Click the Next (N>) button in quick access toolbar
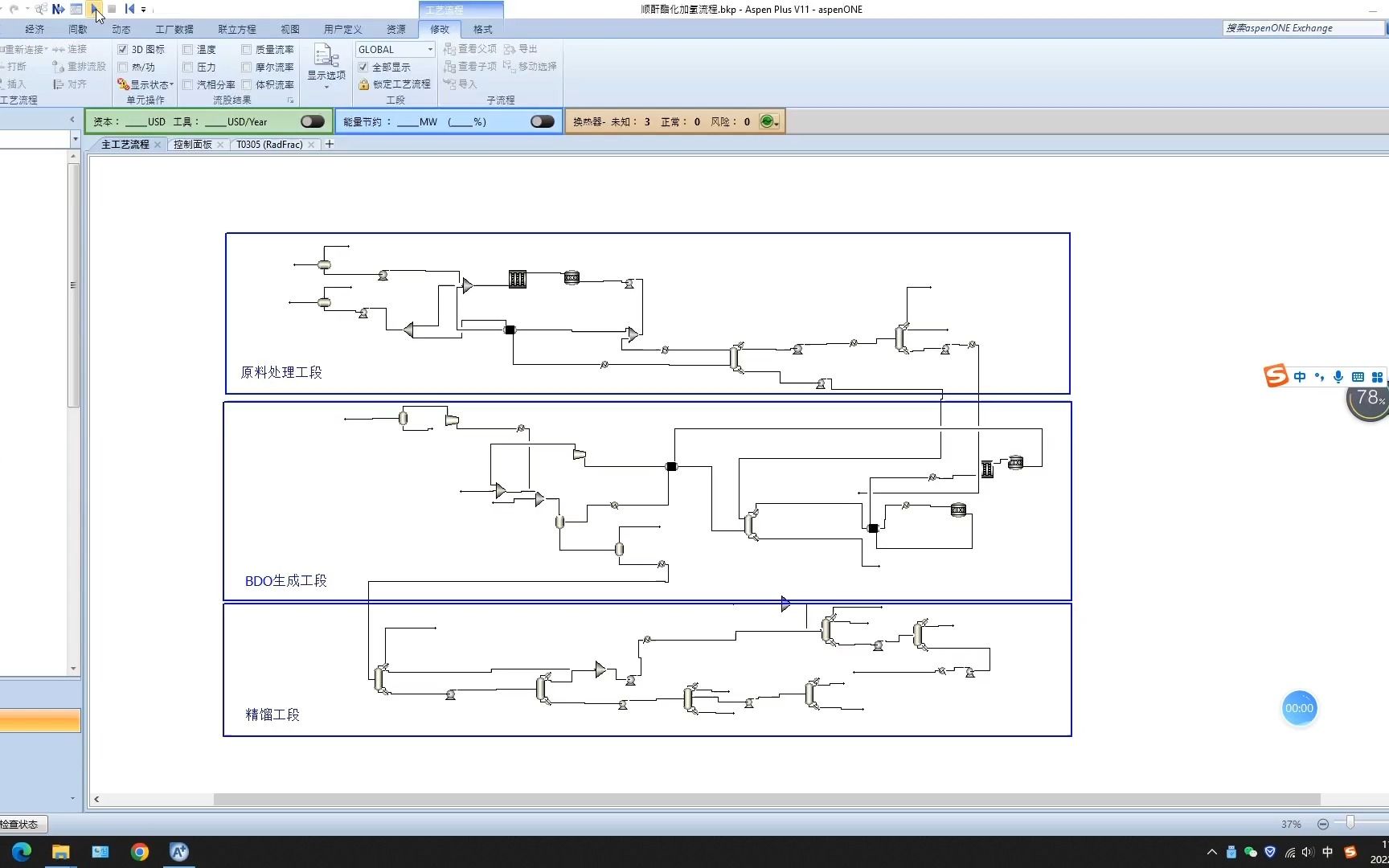 point(59,9)
